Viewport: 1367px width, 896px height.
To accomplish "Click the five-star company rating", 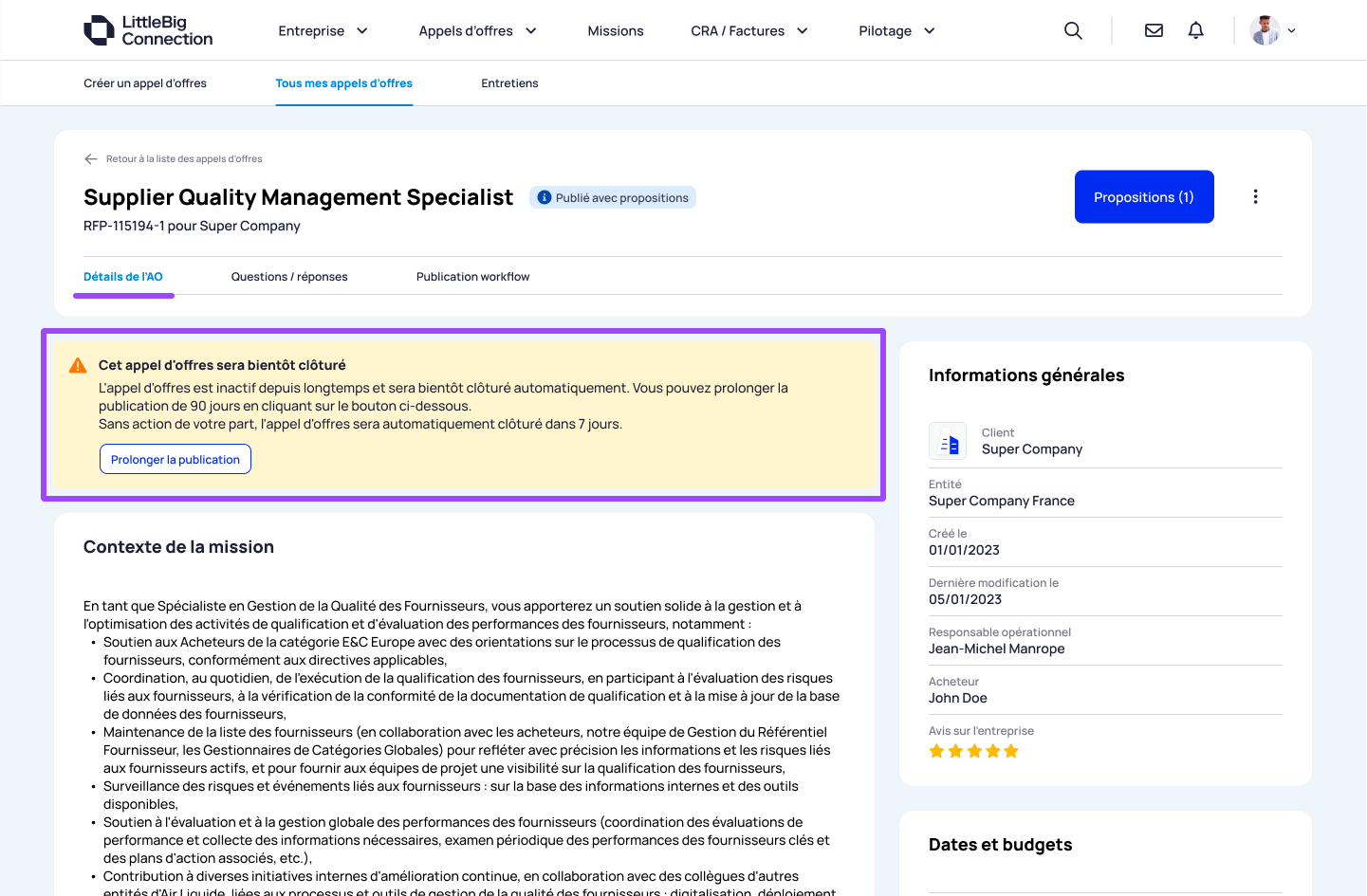I will pyautogui.click(x=974, y=751).
